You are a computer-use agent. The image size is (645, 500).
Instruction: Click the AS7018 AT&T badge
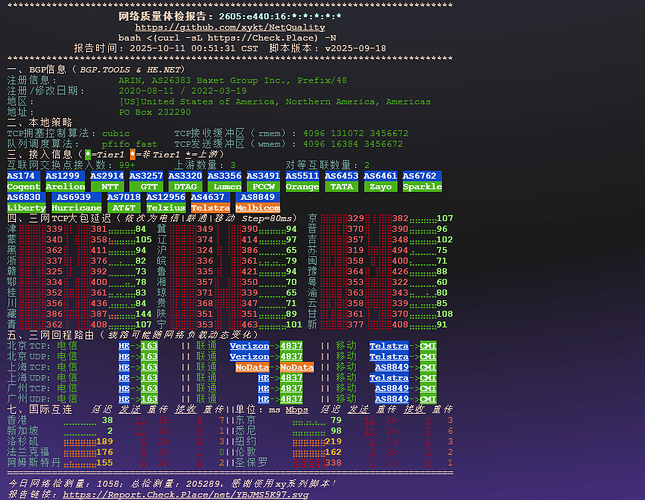(125, 202)
